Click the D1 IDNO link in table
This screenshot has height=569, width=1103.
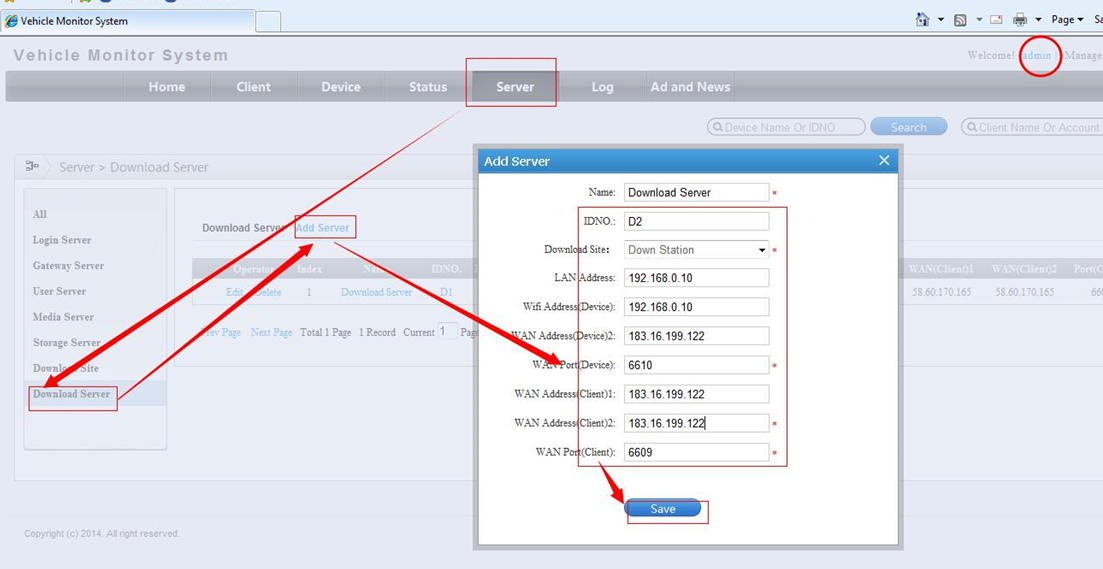447,293
